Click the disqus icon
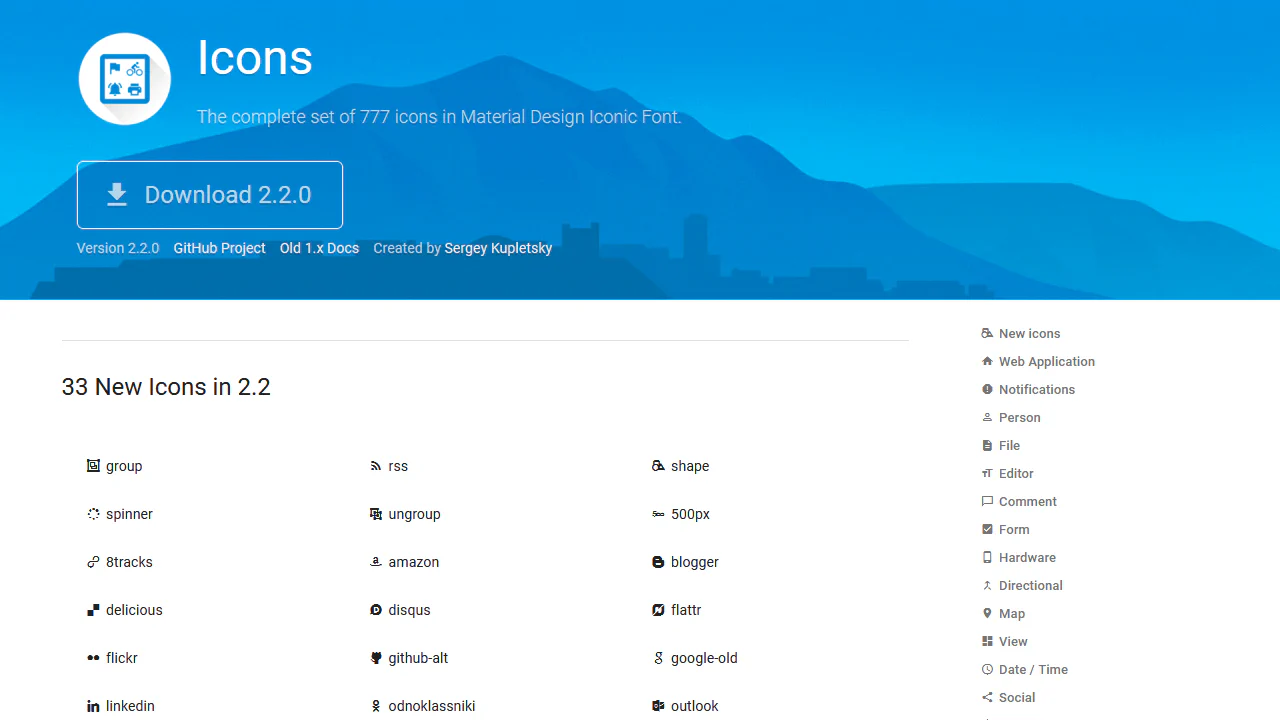This screenshot has width=1280, height=720. (x=376, y=610)
